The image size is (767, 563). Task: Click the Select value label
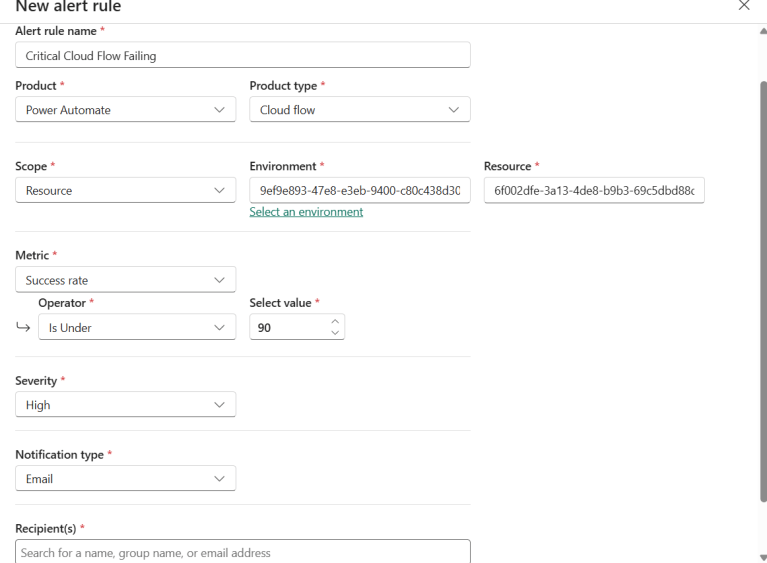[x=280, y=303]
